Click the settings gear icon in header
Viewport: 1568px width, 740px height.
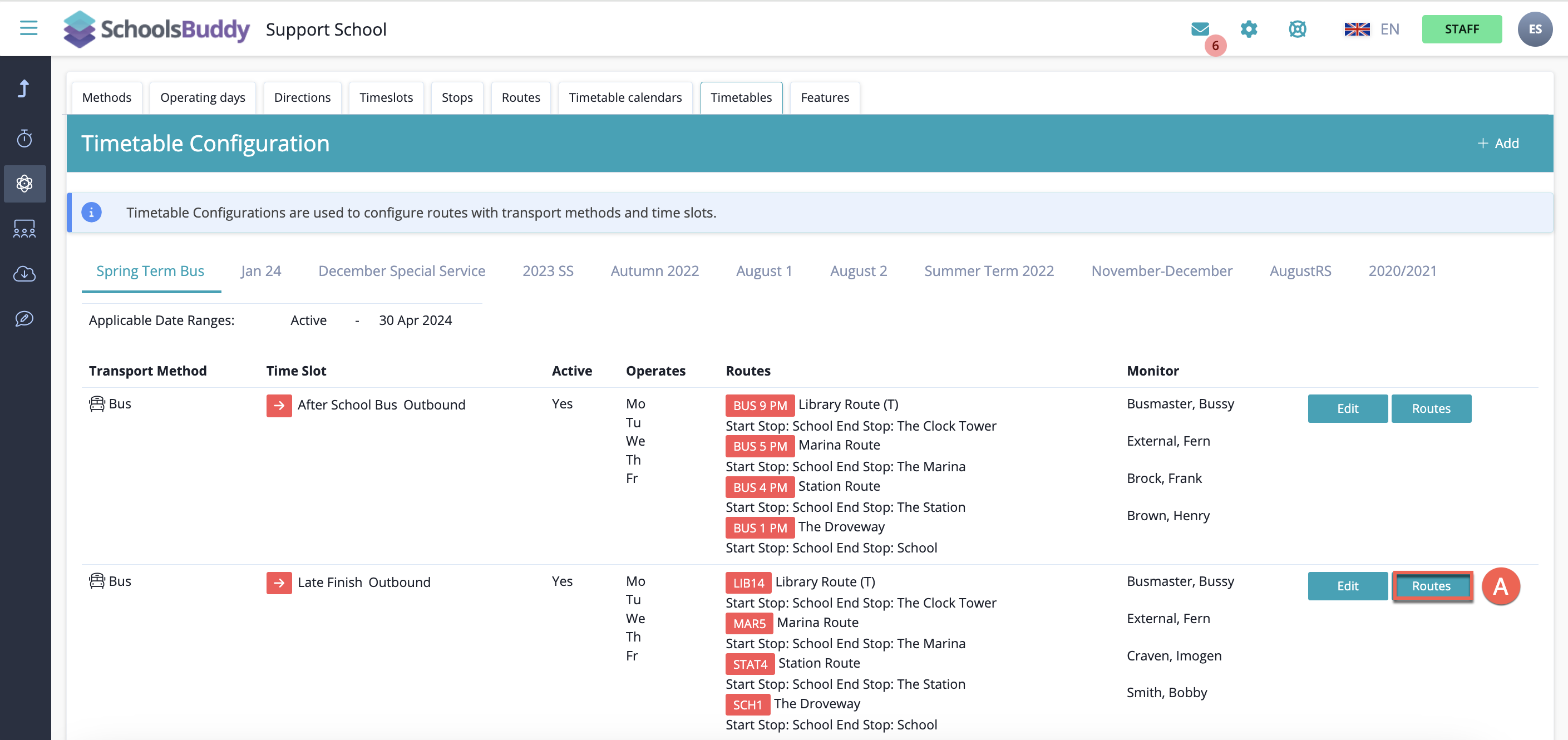pos(1249,28)
